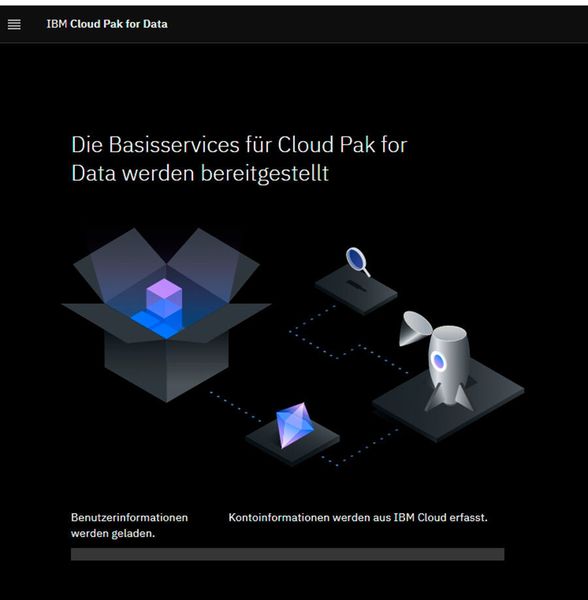Click the provisioning progress bar
Viewport: 588px width, 600px height.
(287, 554)
